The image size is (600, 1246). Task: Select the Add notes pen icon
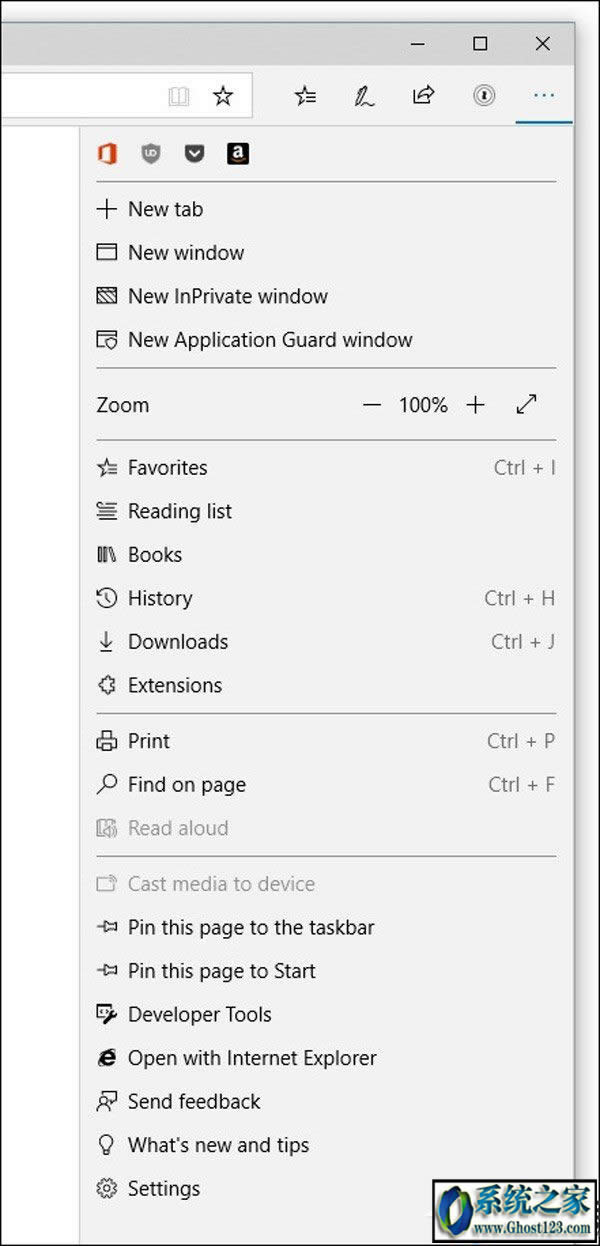coord(364,95)
